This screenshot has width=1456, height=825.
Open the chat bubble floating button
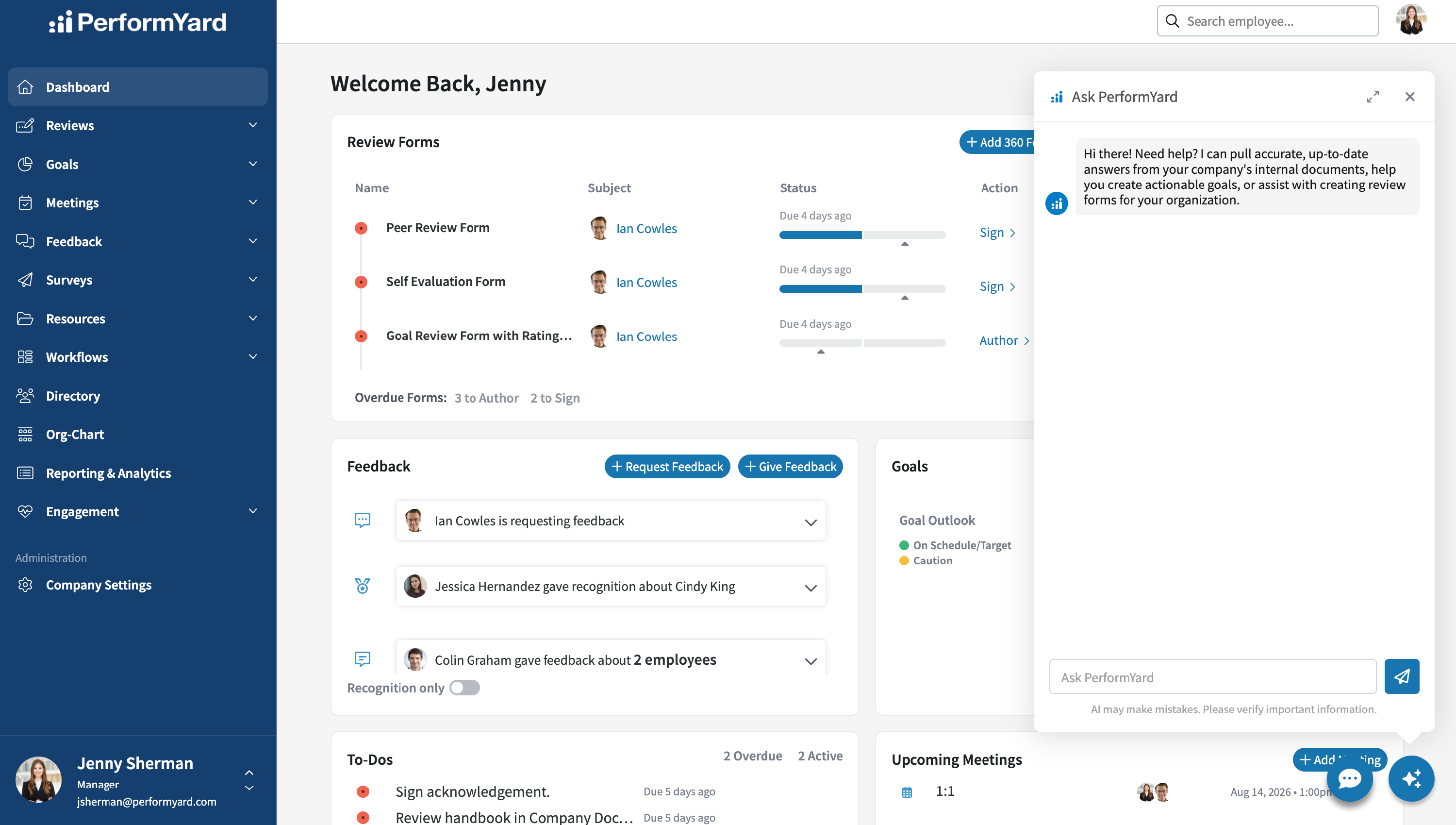(1350, 778)
